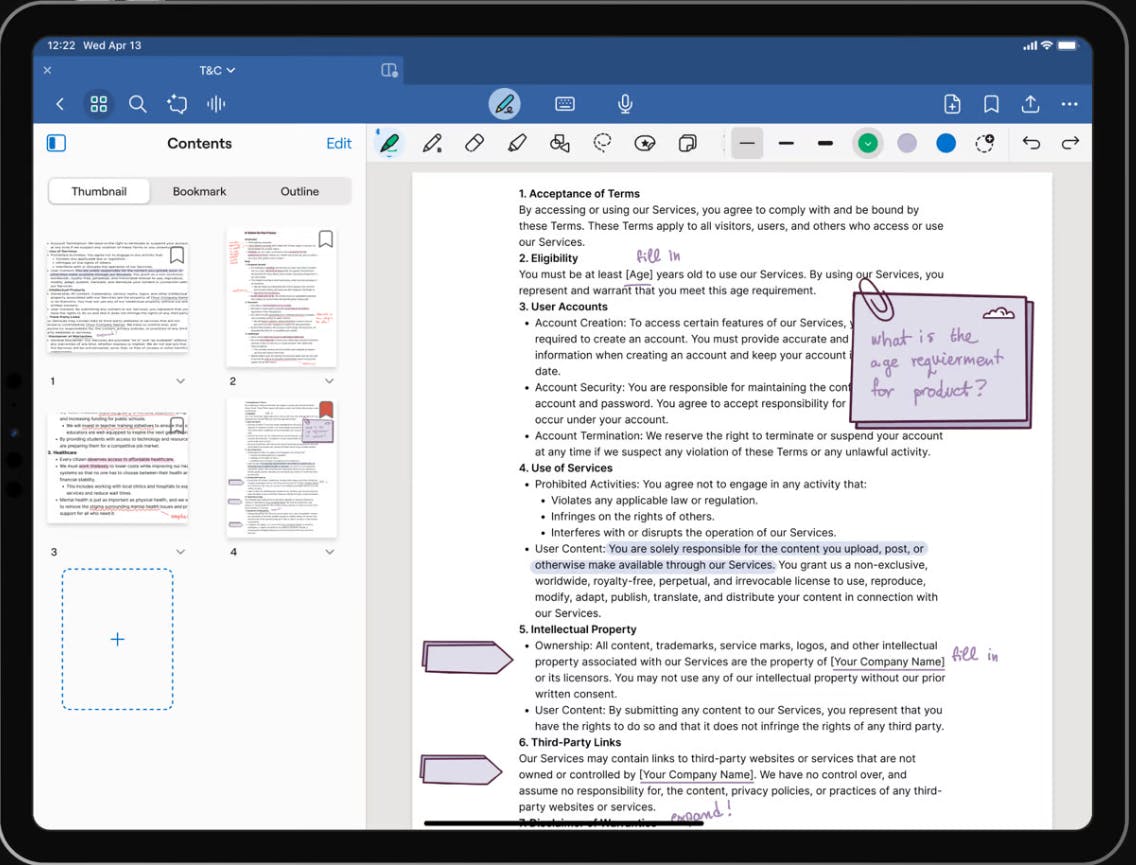Pick the green pen color
This screenshot has width=1136, height=865.
click(867, 143)
